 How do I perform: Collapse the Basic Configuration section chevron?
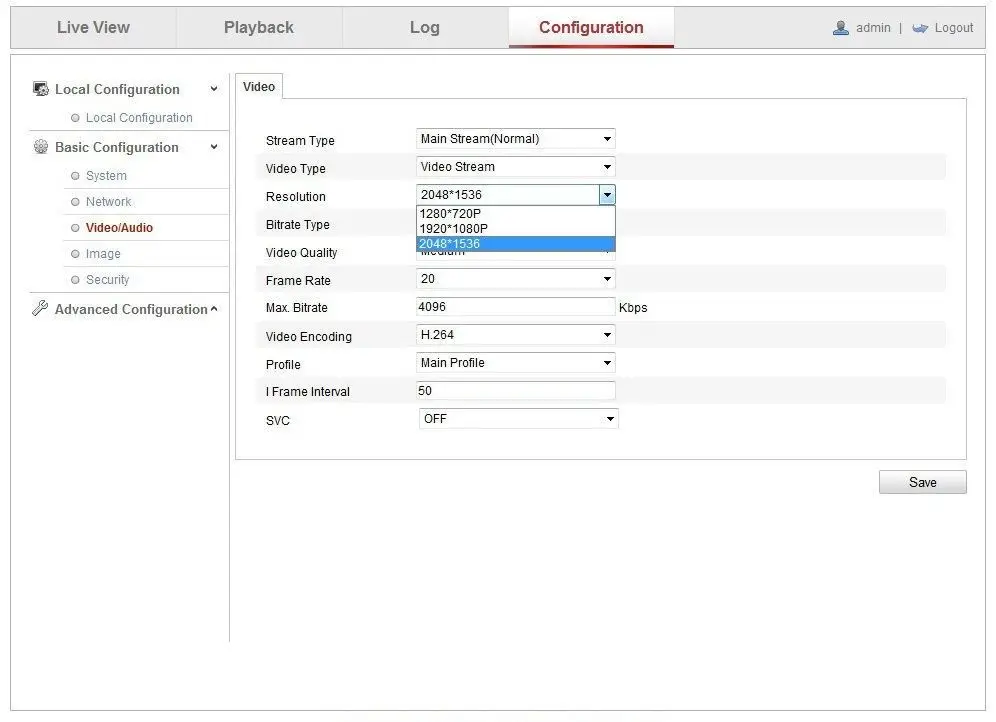click(214, 147)
